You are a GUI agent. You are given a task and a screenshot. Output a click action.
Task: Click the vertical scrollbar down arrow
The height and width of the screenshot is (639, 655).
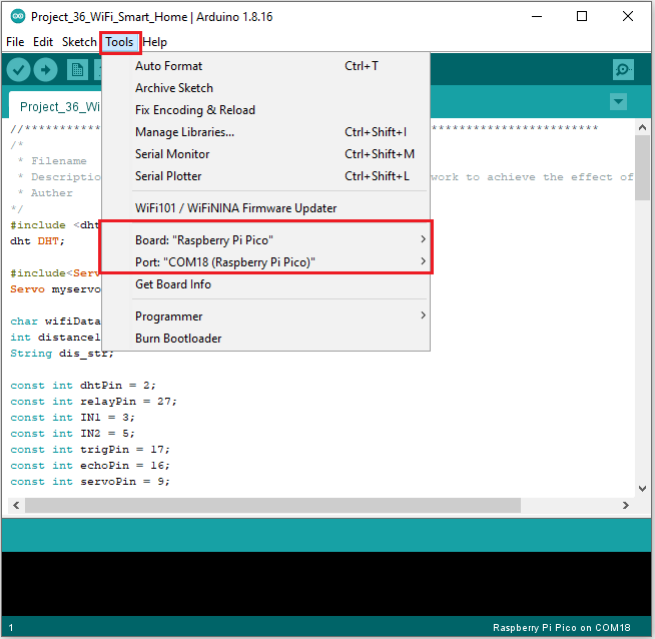pyautogui.click(x=642, y=488)
